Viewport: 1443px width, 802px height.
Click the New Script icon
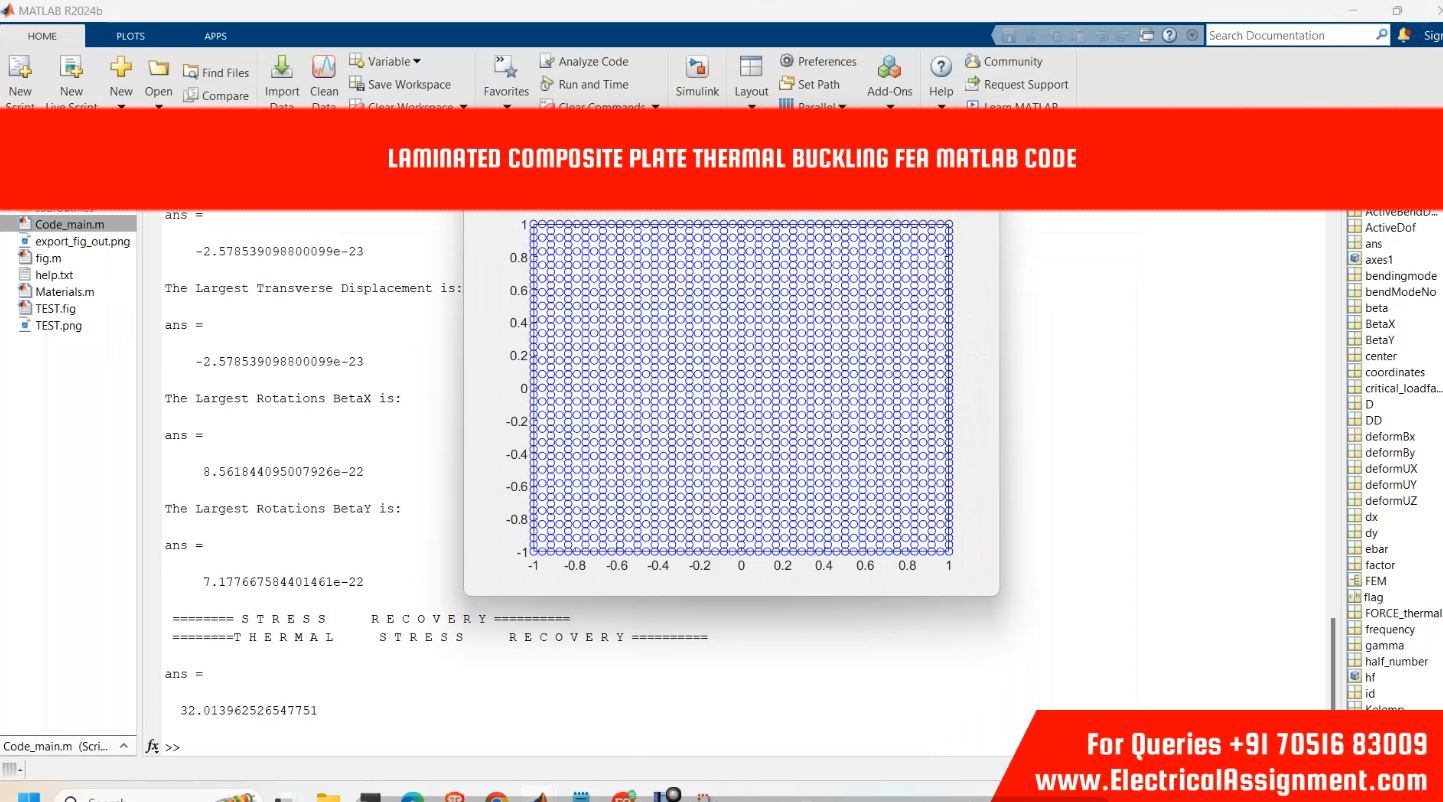(x=20, y=69)
